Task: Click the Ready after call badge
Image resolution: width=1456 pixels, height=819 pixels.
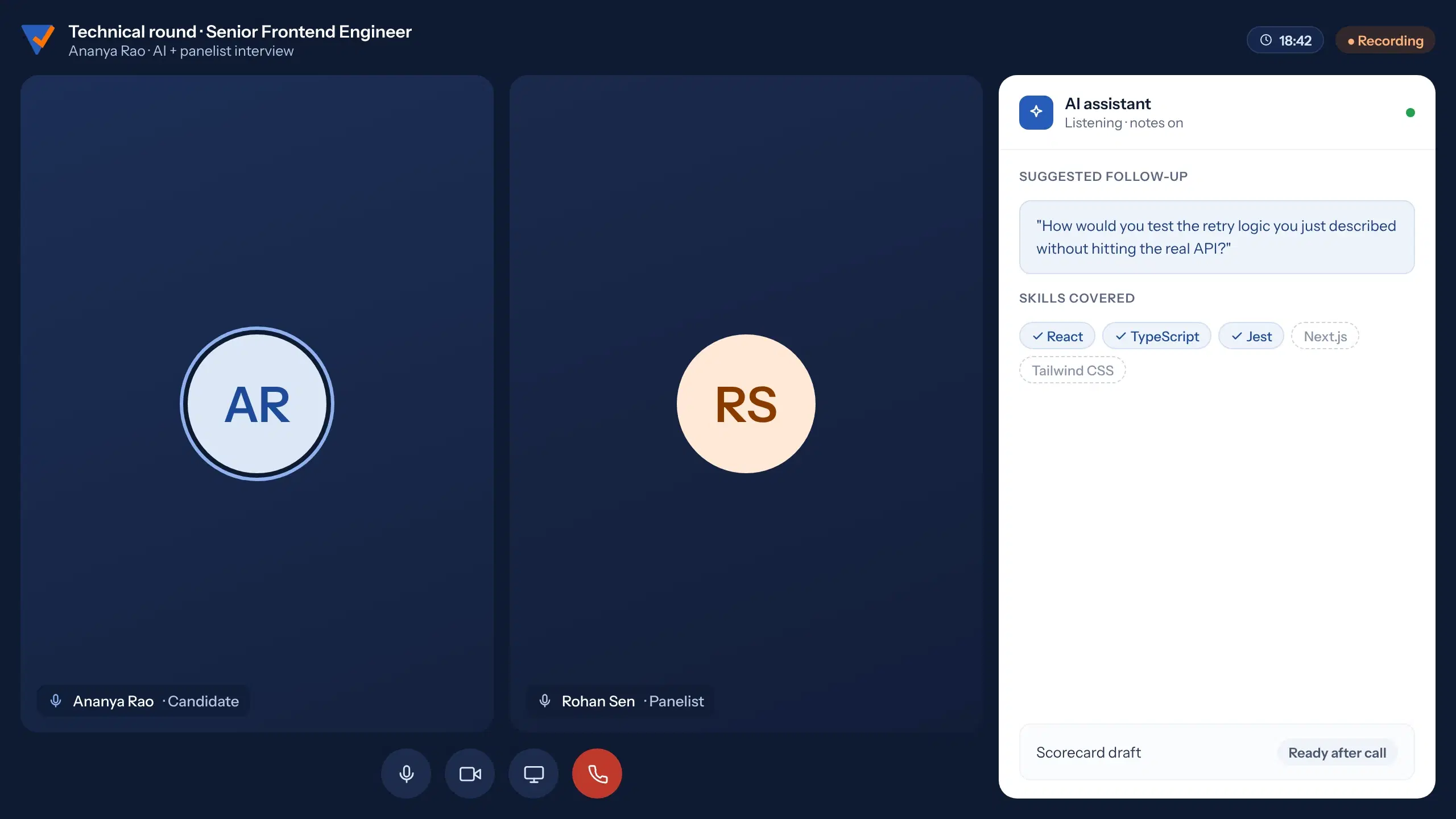Action: coord(1337,752)
